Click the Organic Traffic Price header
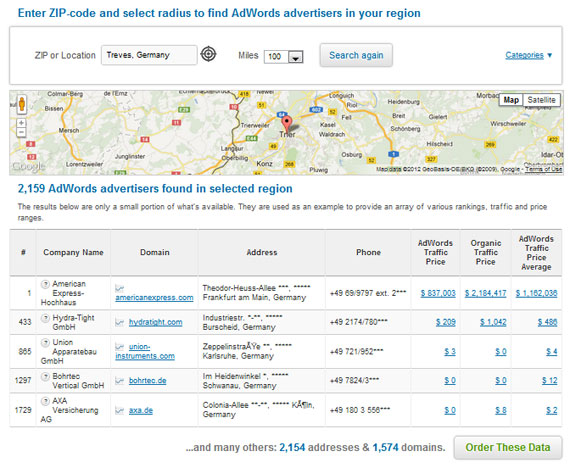This screenshot has height=468, width=570. tap(486, 252)
